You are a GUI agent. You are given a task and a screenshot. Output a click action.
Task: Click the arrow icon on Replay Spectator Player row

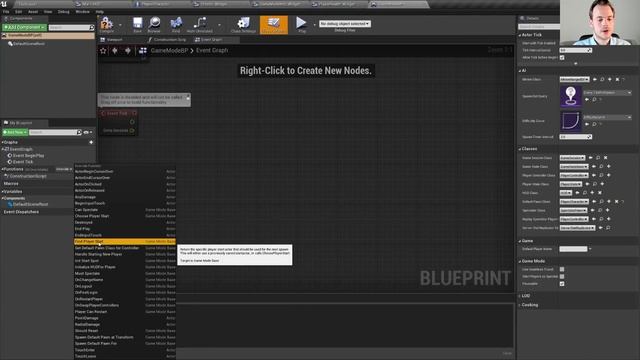(x=593, y=219)
